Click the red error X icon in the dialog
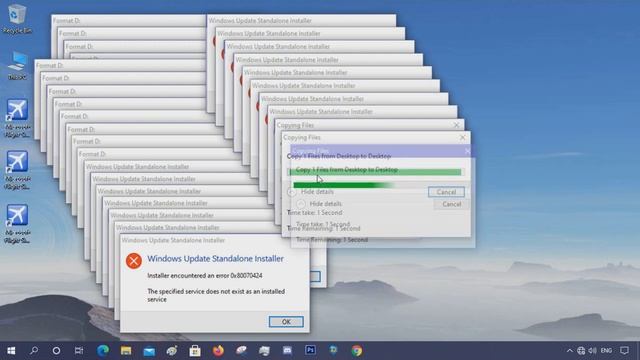 (133, 261)
